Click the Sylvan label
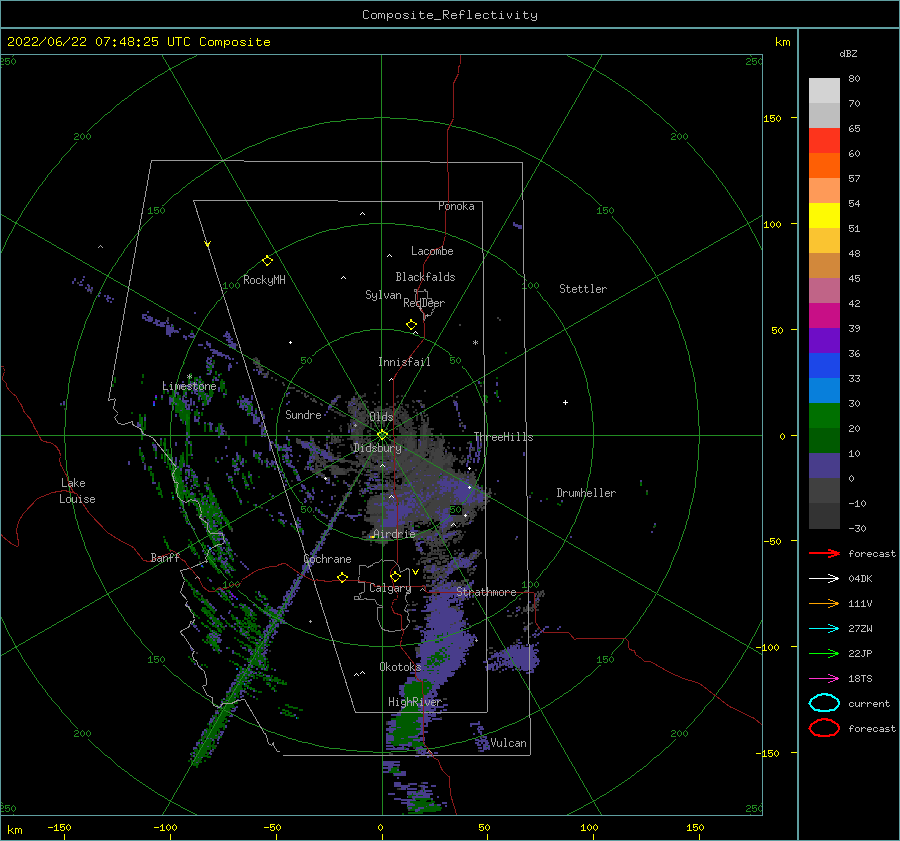The height and width of the screenshot is (841, 900). click(383, 295)
